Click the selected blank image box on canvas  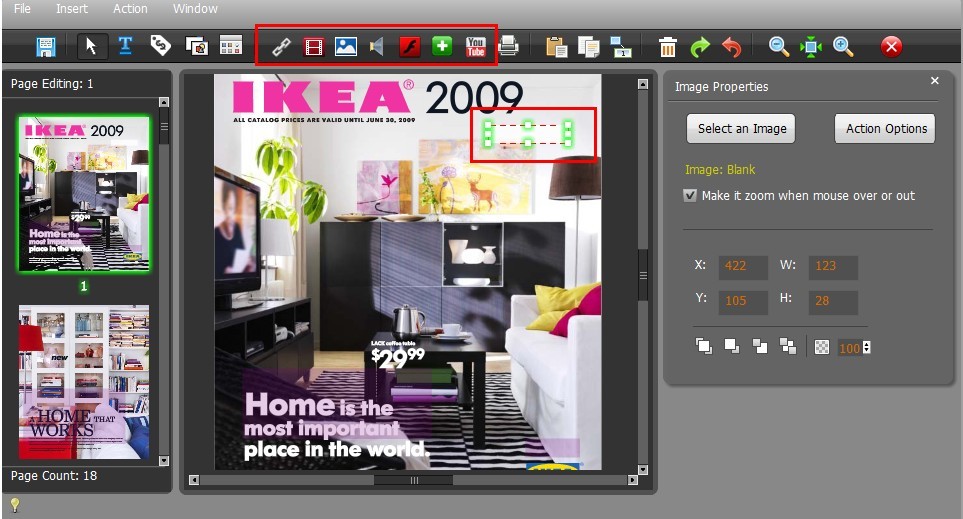click(x=528, y=134)
